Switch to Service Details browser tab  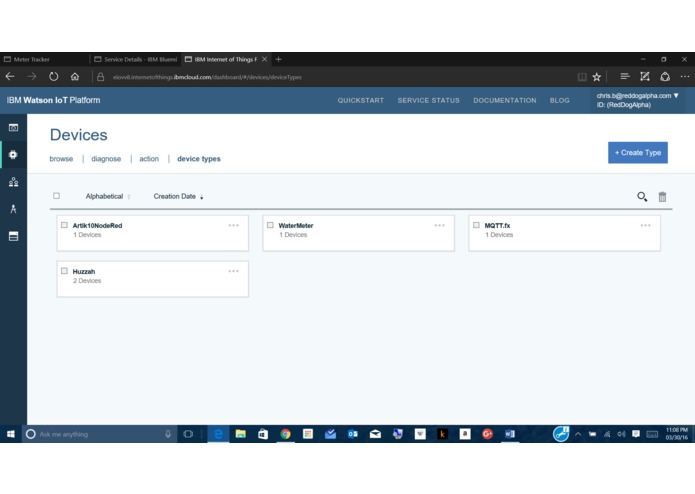136,59
